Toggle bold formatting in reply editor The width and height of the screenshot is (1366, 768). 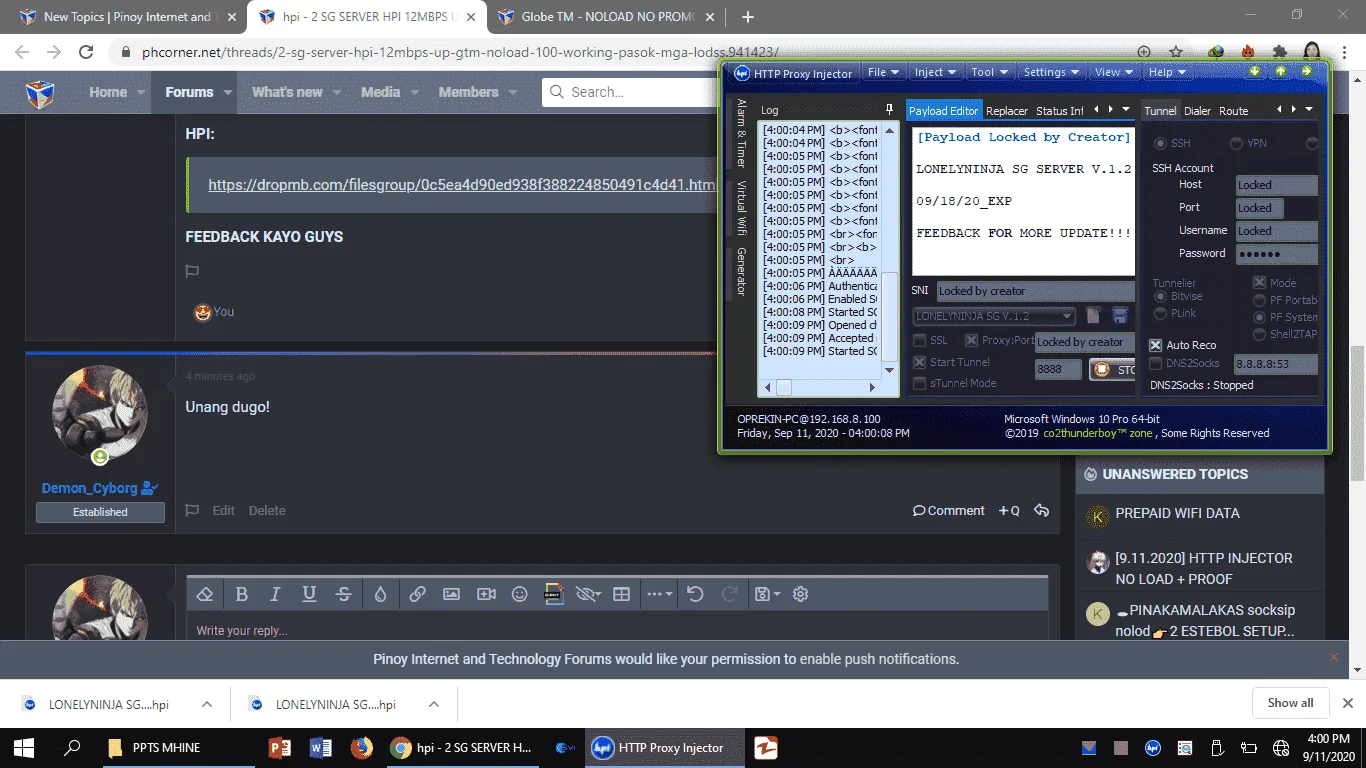pyautogui.click(x=241, y=594)
